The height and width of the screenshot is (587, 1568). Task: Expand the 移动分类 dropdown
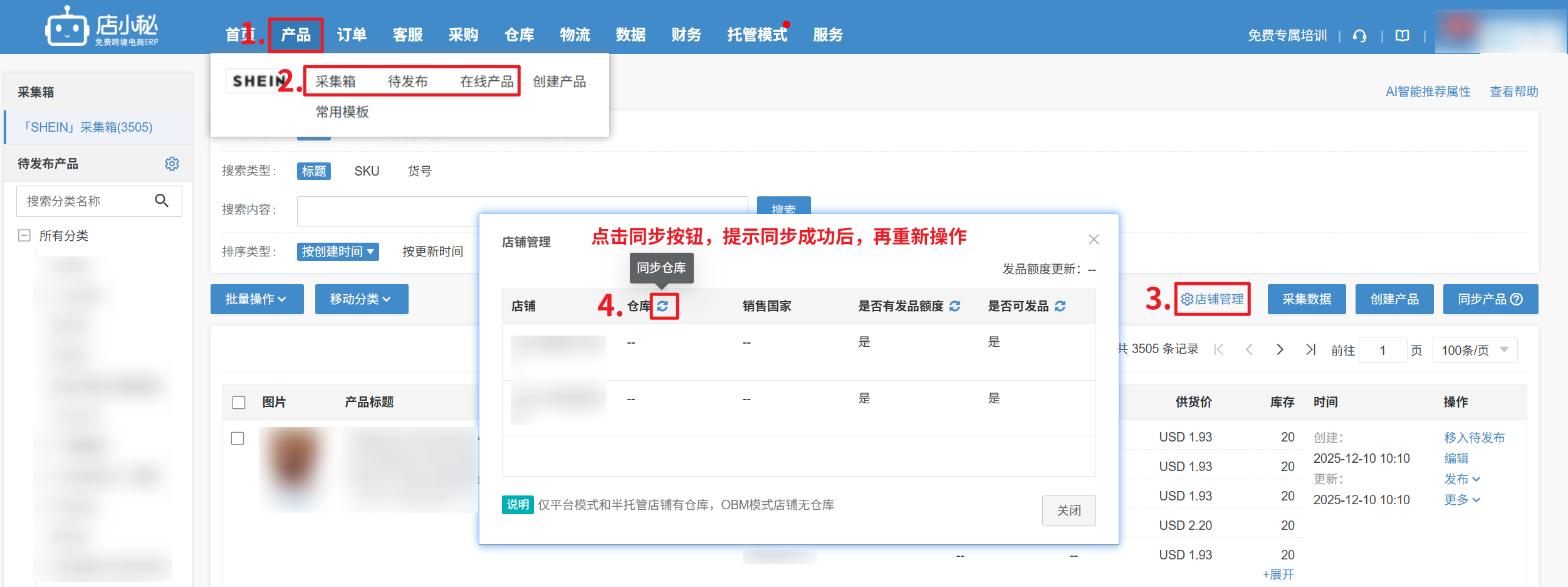tap(361, 299)
